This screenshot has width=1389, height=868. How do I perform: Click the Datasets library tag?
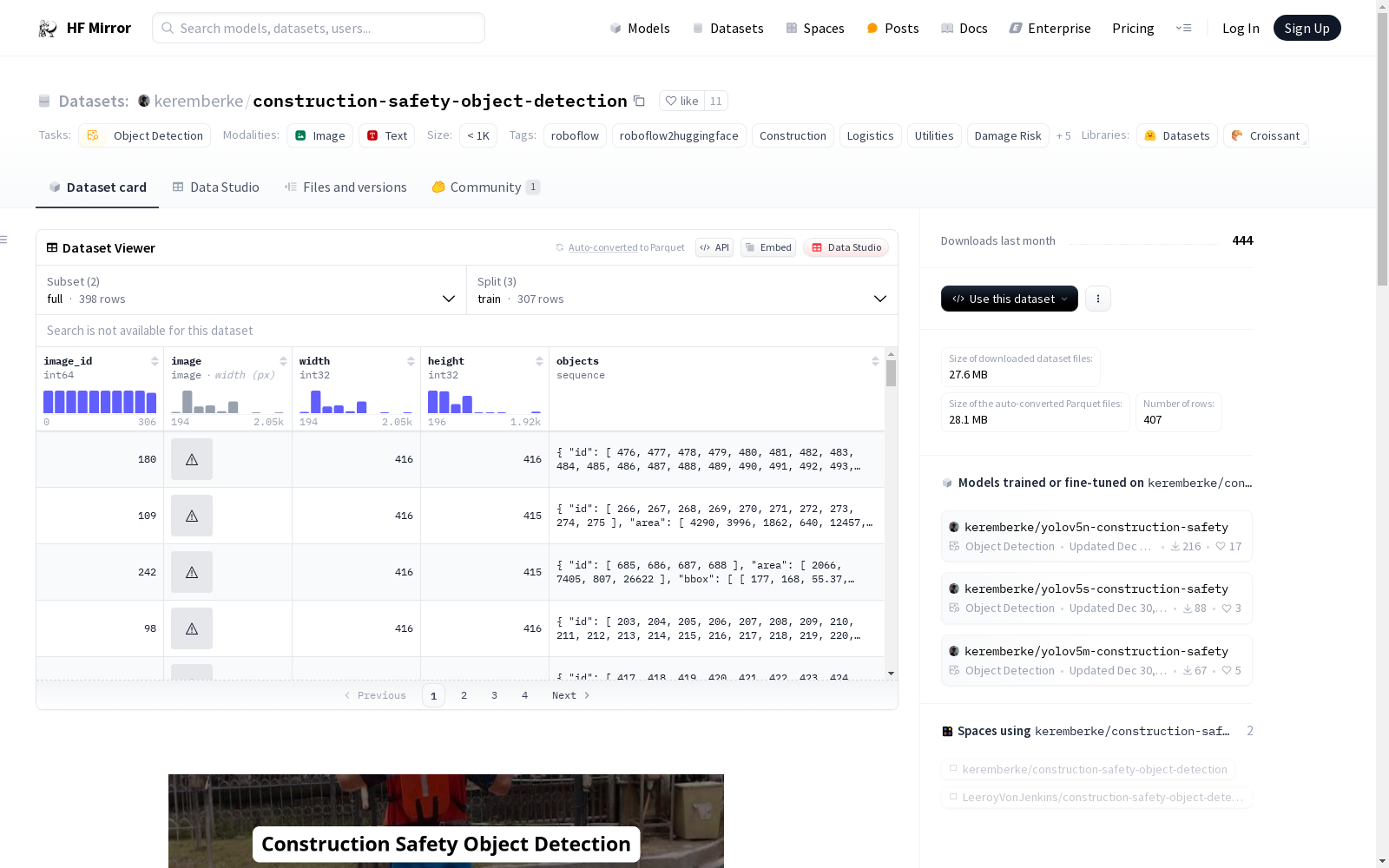click(1177, 136)
